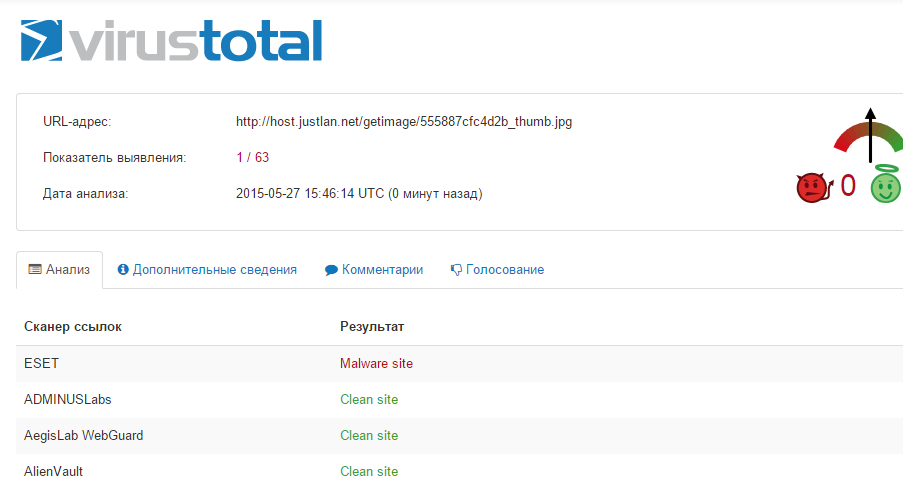Click the red devil malicious vote icon
Screen dimensions: 903x489
pyautogui.click(x=814, y=187)
